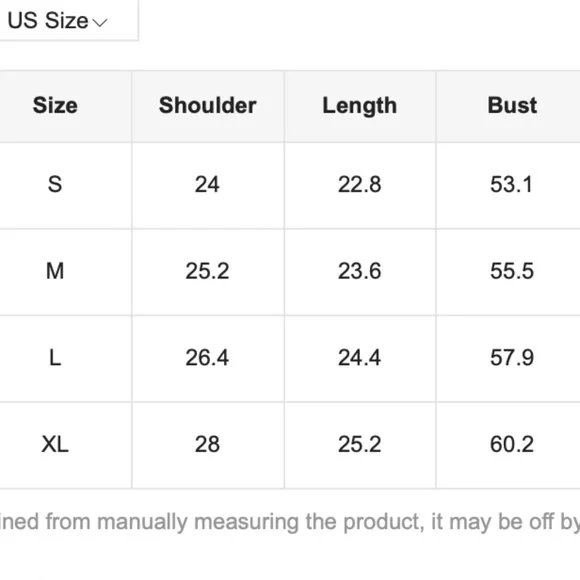The image size is (580, 580).
Task: Click length value 23.6 for size M
Action: coord(360,271)
